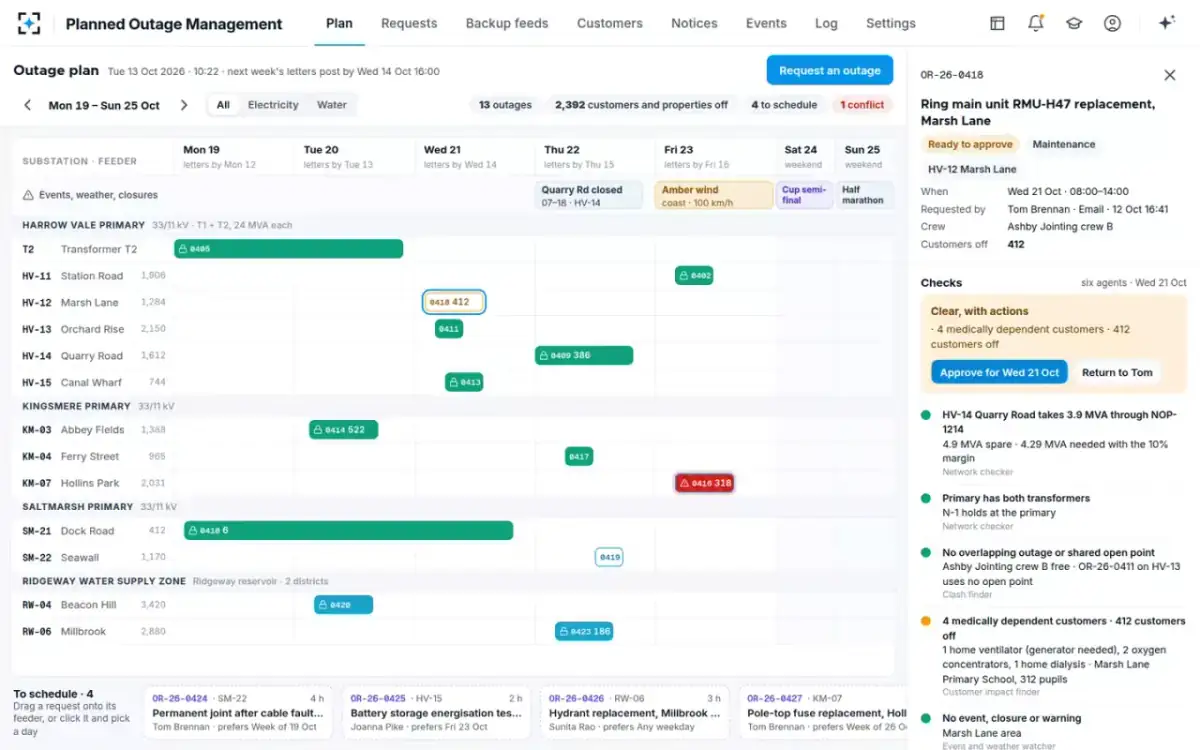Open the Backup feeds tab
1200x750 pixels.
pos(507,23)
